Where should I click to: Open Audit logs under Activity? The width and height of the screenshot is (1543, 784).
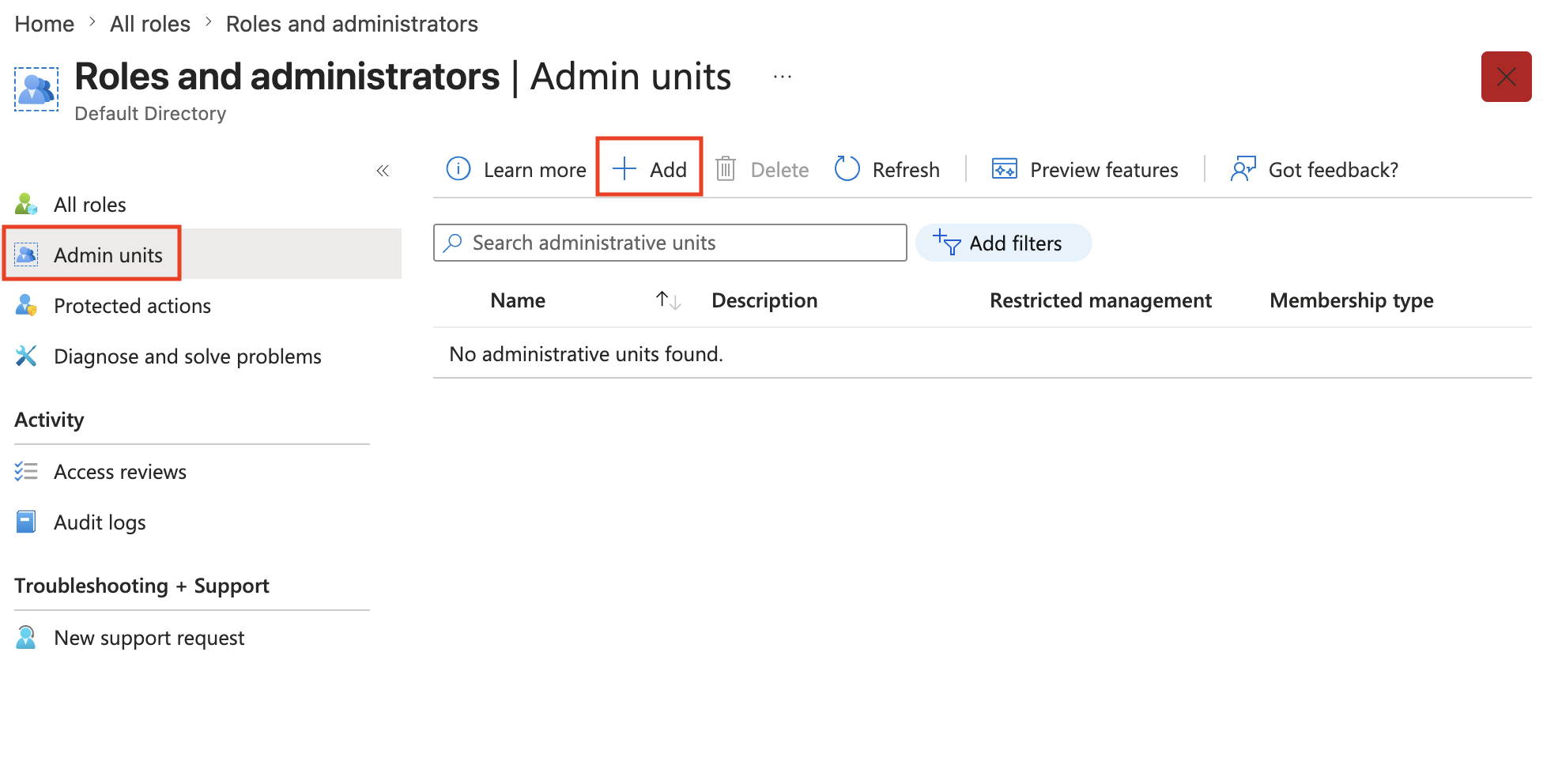100,522
